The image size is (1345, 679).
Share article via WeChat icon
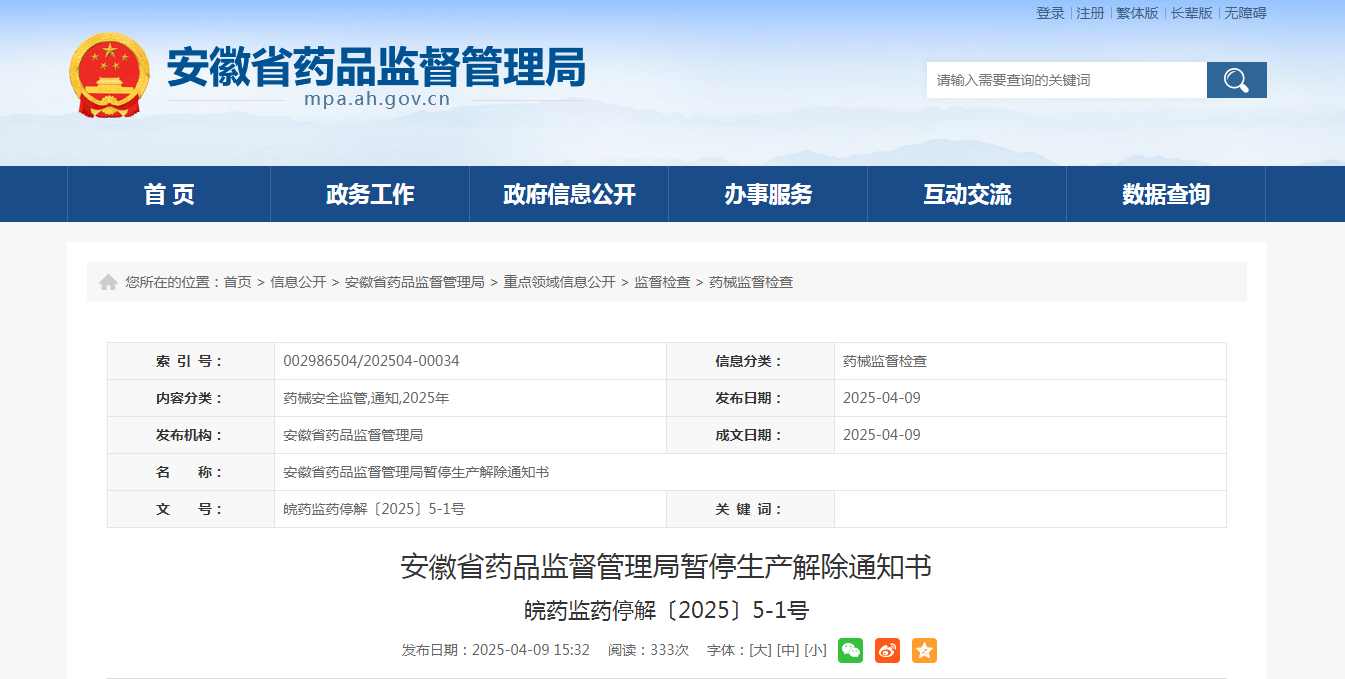(x=850, y=650)
